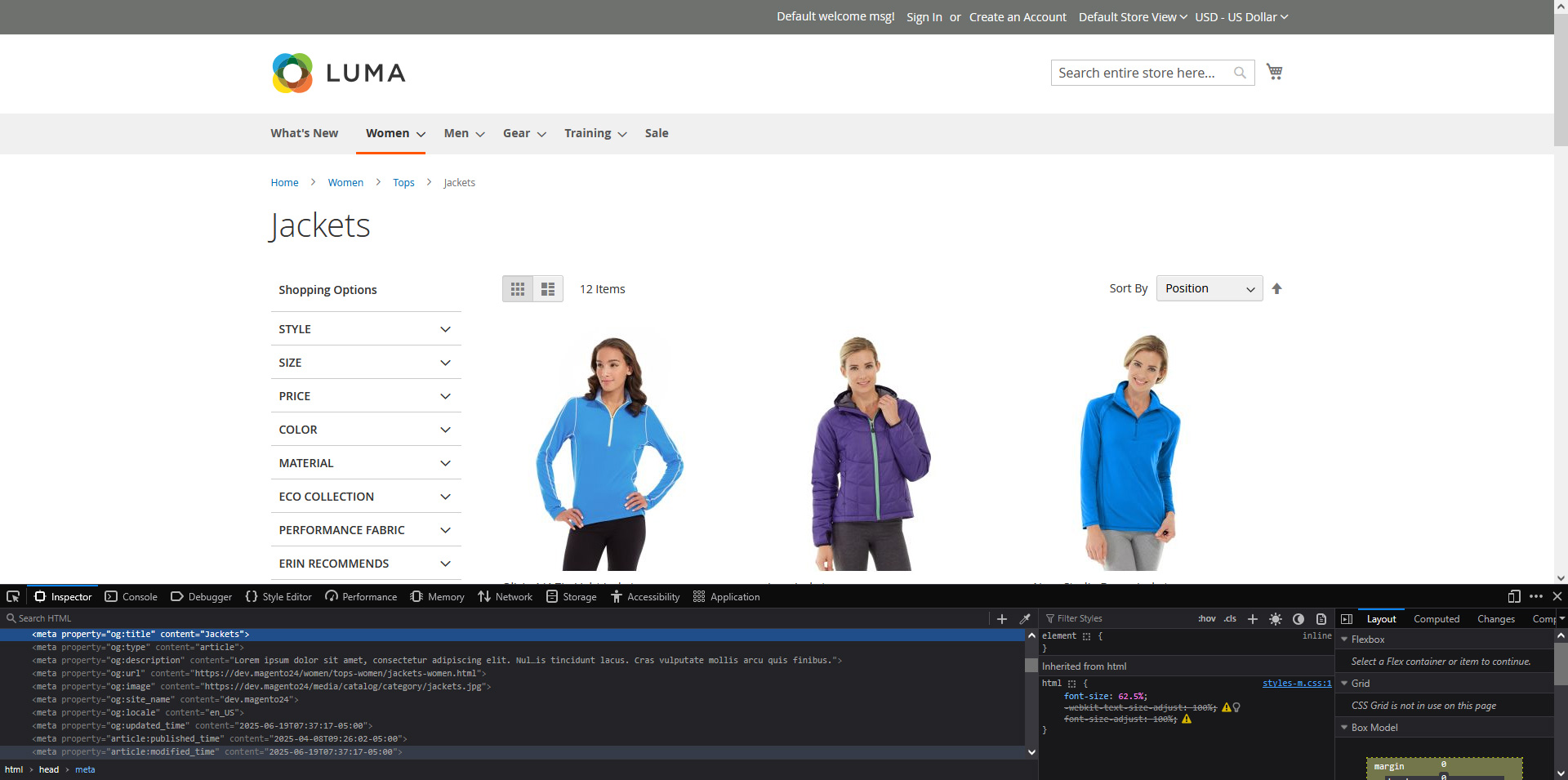This screenshot has height=780, width=1568.
Task: Switch to the Network panel
Action: click(505, 596)
